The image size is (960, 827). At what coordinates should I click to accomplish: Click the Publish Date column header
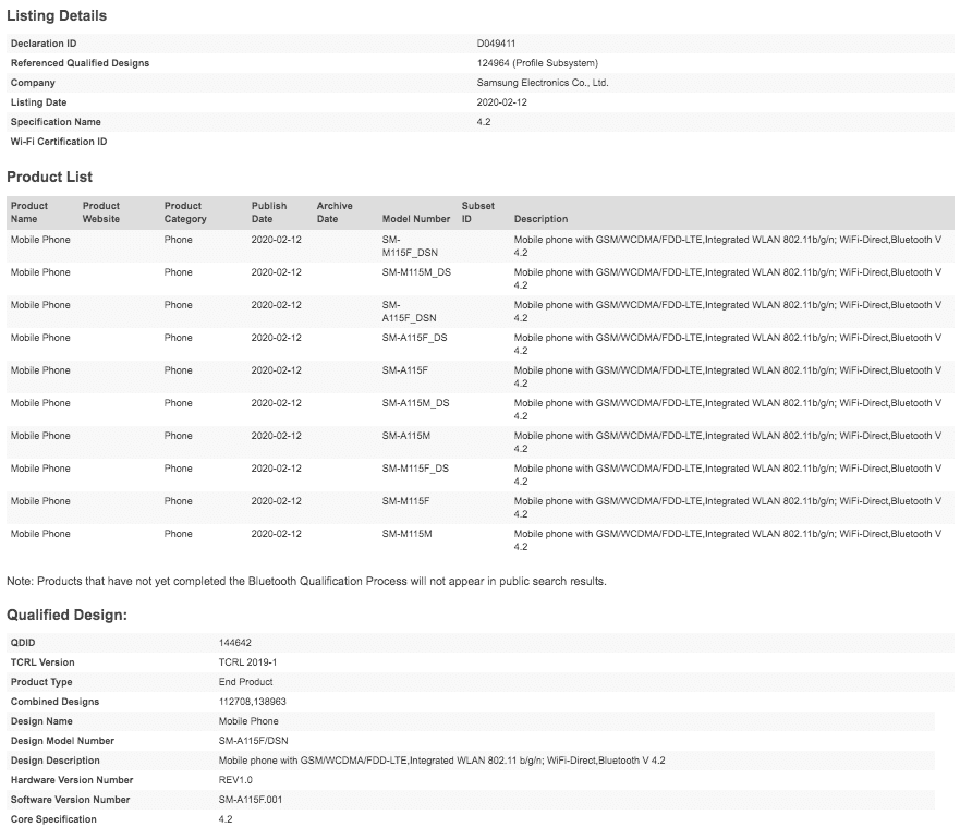click(269, 212)
